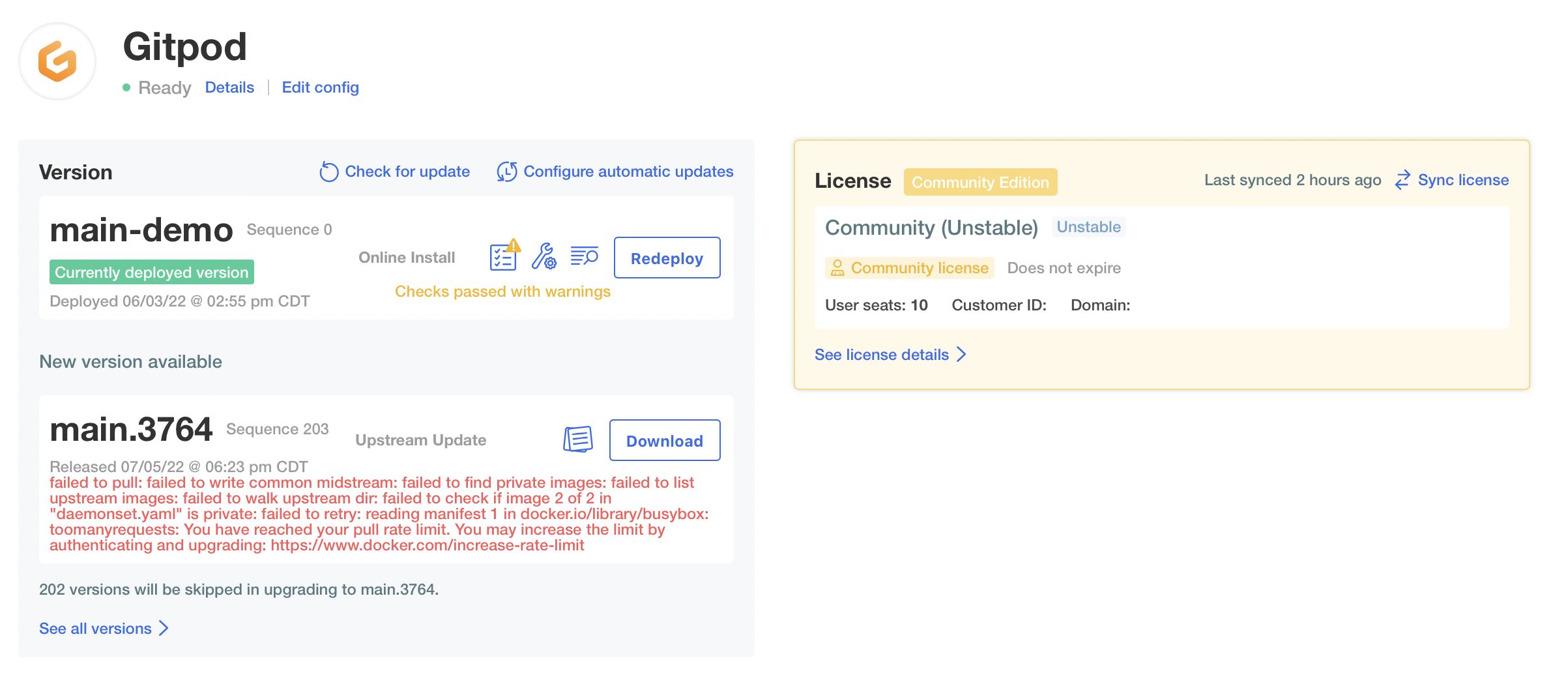Open See license details

coord(882,355)
